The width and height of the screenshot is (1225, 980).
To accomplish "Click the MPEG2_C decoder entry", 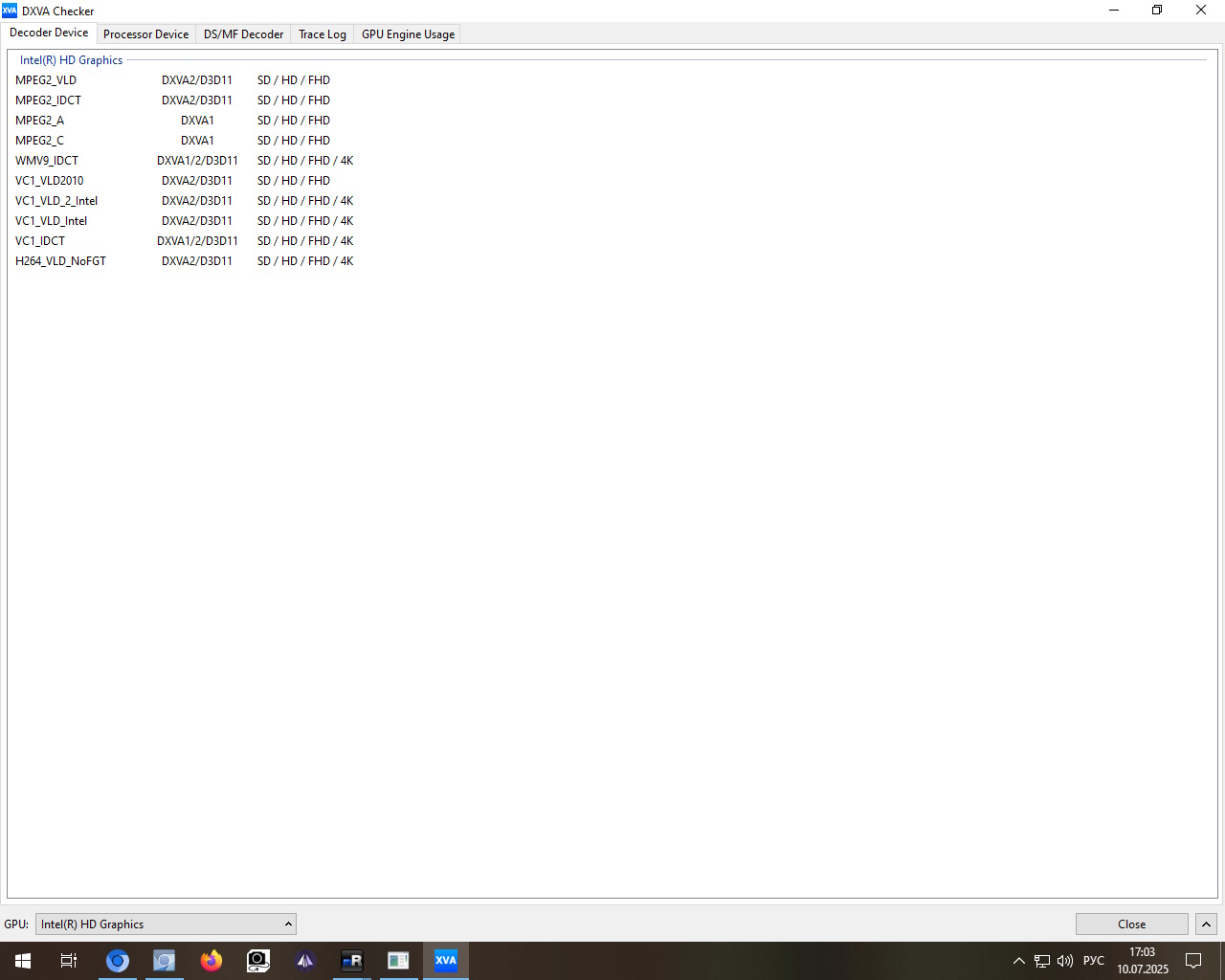I will point(40,141).
